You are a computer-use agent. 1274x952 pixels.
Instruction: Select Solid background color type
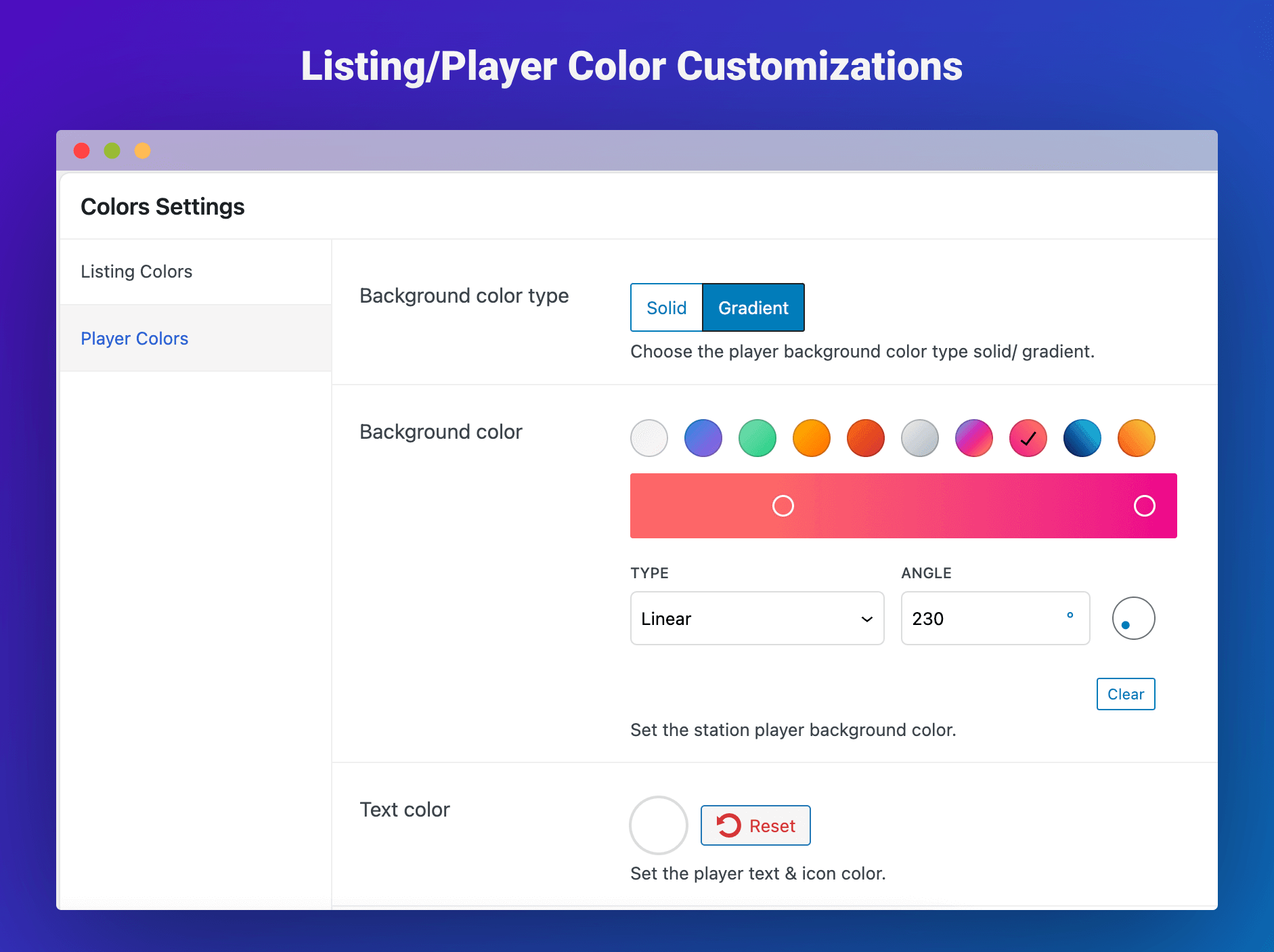[x=666, y=307]
